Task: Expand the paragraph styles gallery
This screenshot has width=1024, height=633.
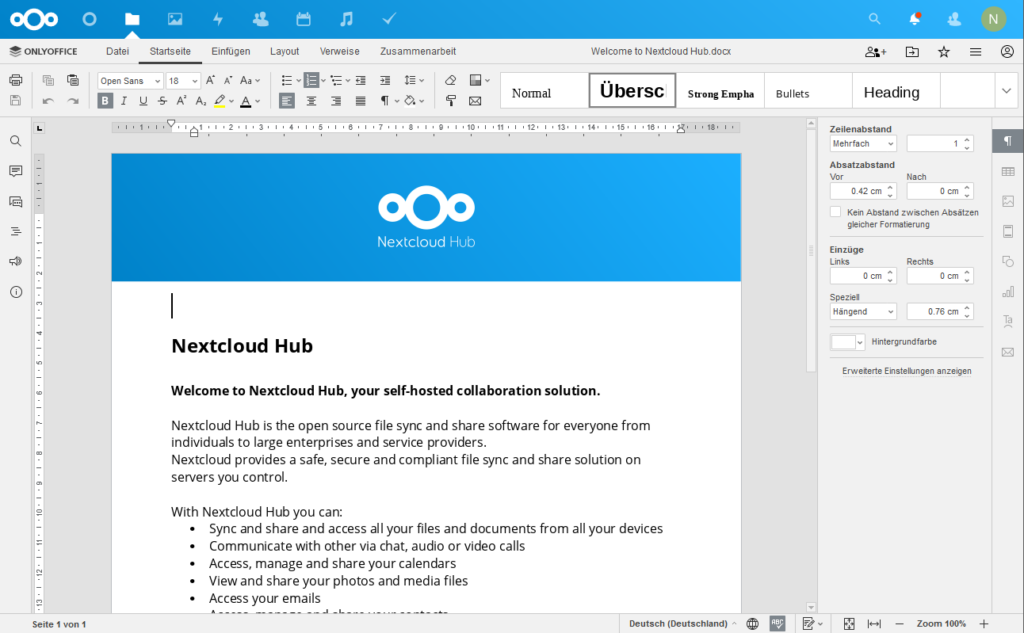Action: 1006,91
